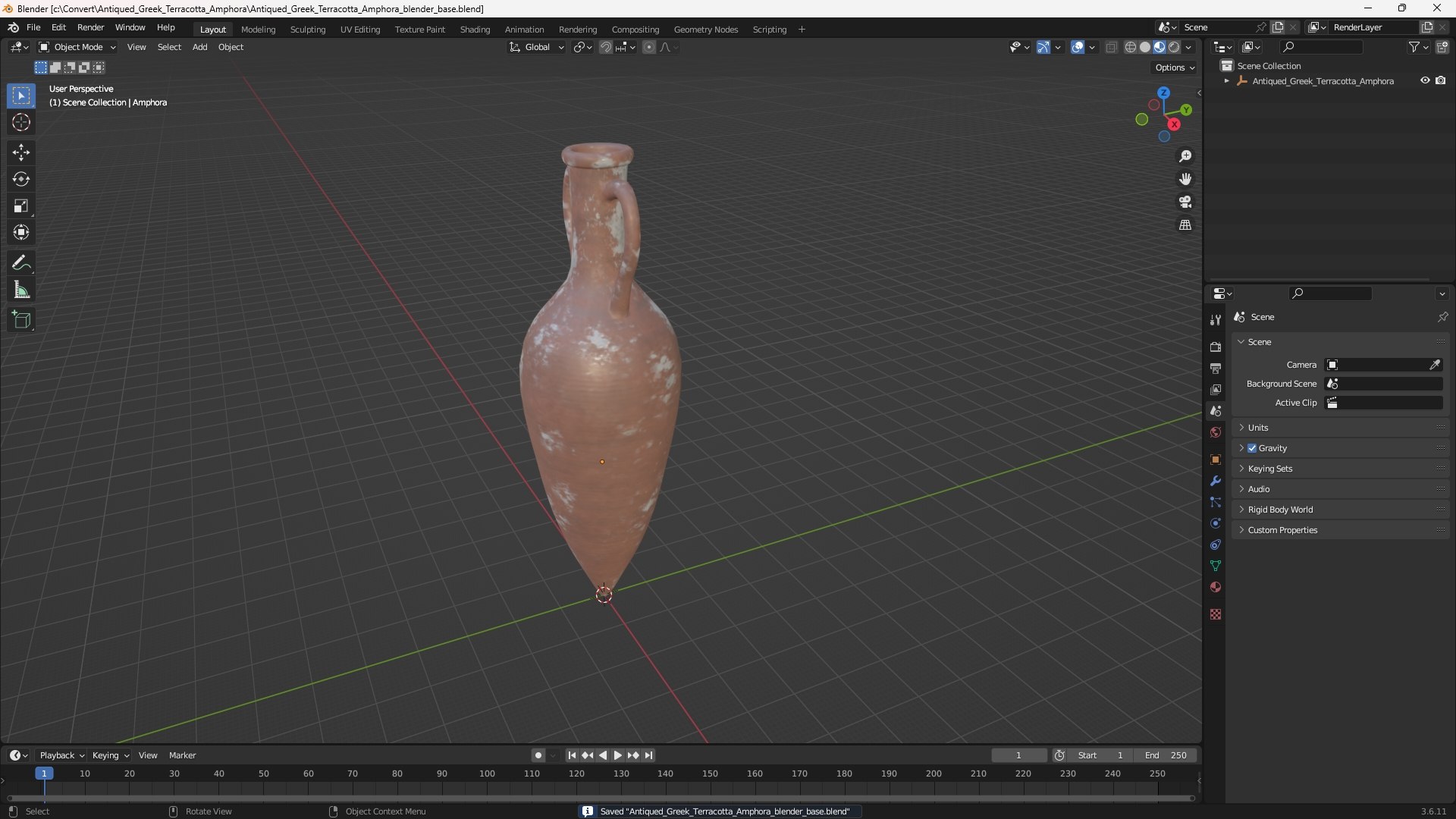The image size is (1456, 819).
Task: Open the File menu
Action: coord(33,27)
